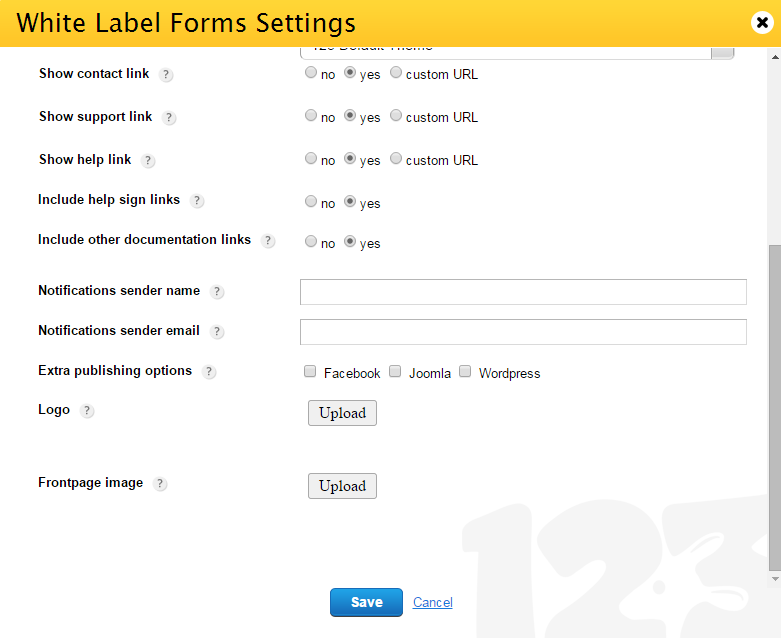Tick the Joomla checkbox
781x638 pixels.
pyautogui.click(x=395, y=372)
